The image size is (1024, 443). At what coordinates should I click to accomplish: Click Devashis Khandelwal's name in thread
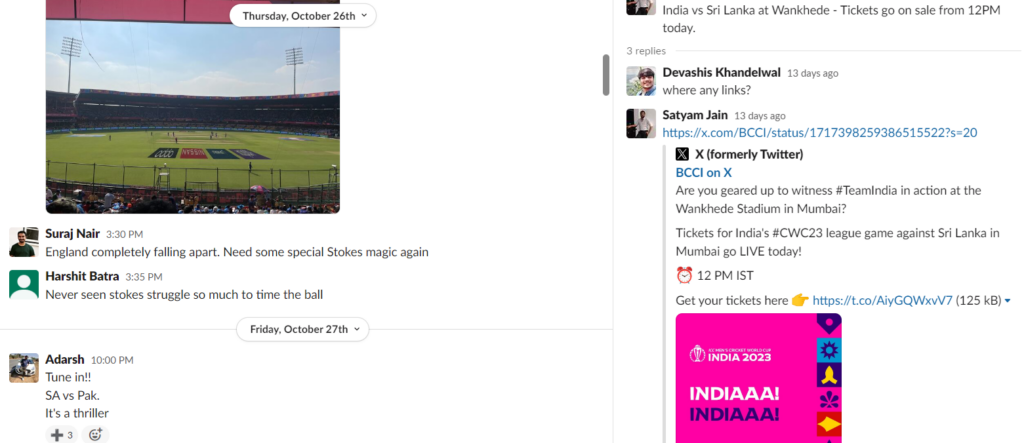722,73
